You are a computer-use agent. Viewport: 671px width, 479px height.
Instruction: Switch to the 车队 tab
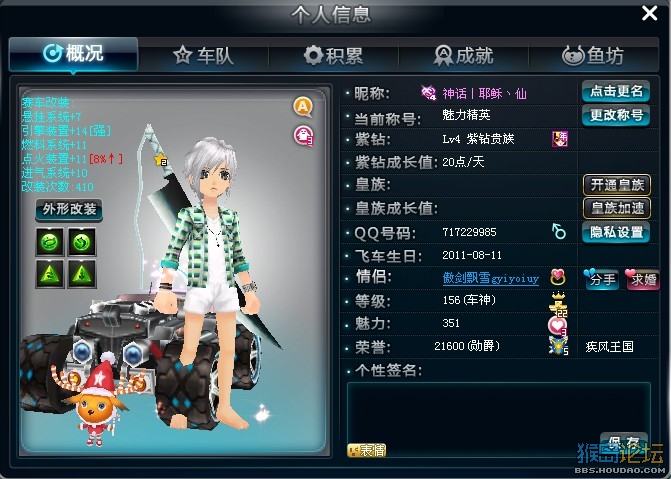click(x=203, y=56)
